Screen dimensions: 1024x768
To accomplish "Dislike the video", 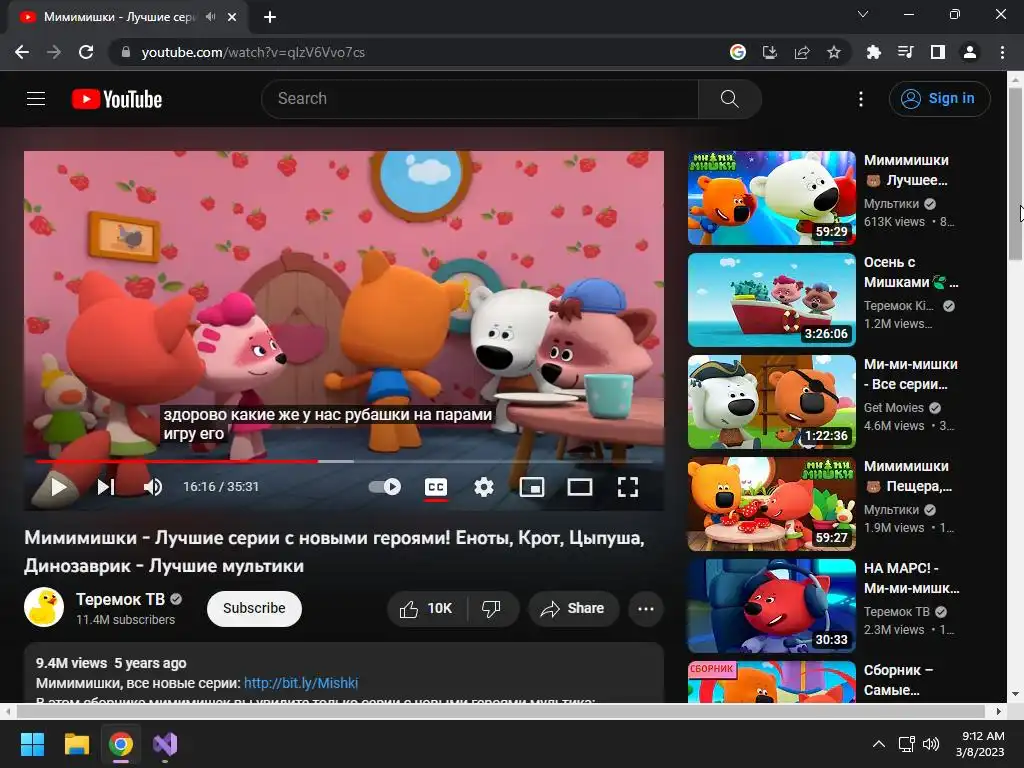I will (492, 609).
